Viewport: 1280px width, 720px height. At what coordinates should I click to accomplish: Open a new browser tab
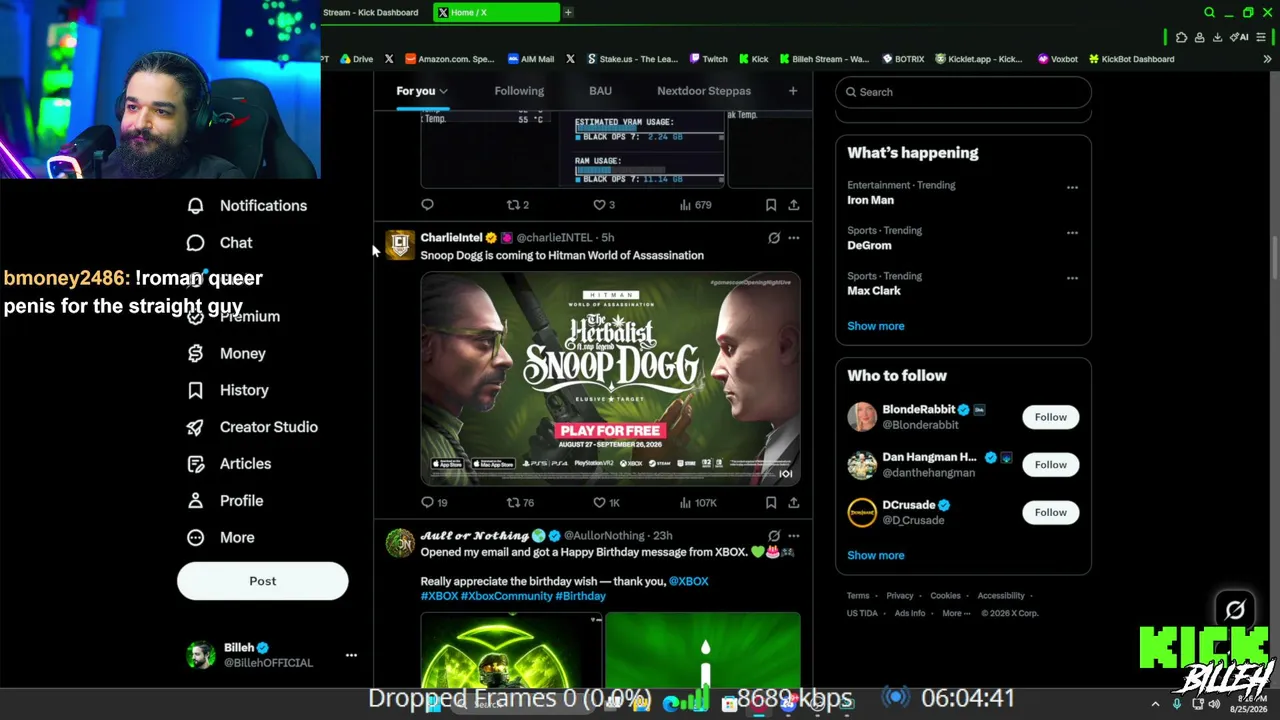568,13
